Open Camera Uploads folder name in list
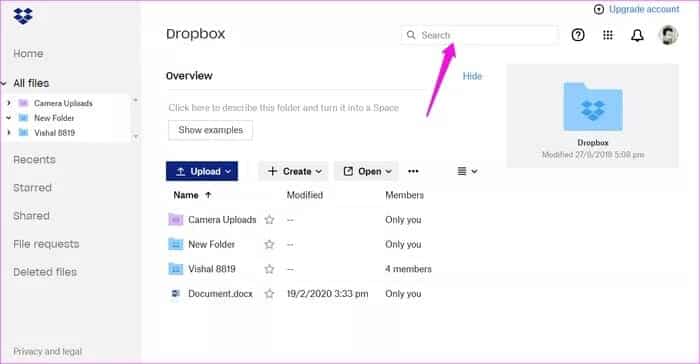The width and height of the screenshot is (700, 364). tap(222, 220)
